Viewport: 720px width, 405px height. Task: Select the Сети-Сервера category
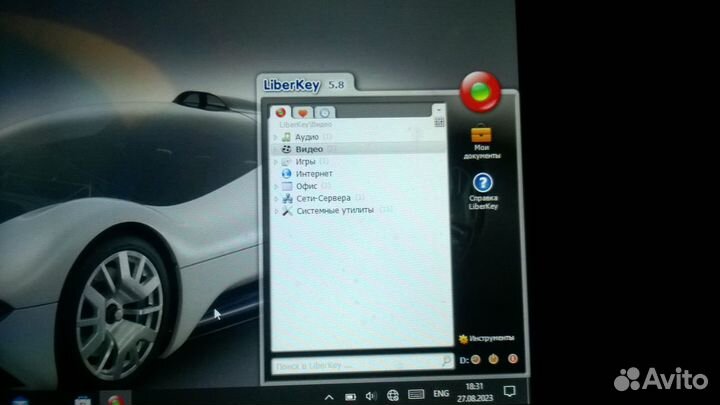coord(322,198)
